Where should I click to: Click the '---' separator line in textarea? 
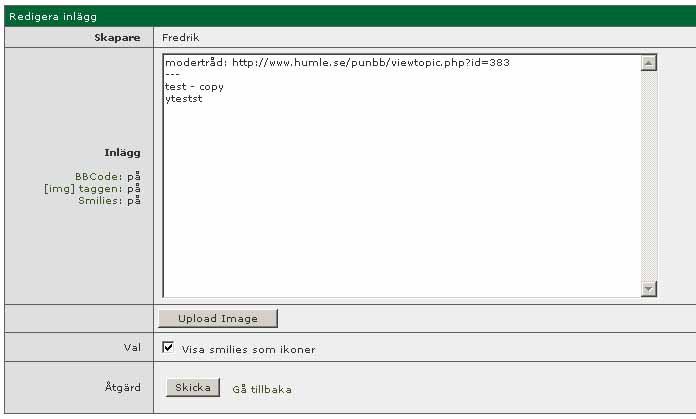[x=172, y=74]
